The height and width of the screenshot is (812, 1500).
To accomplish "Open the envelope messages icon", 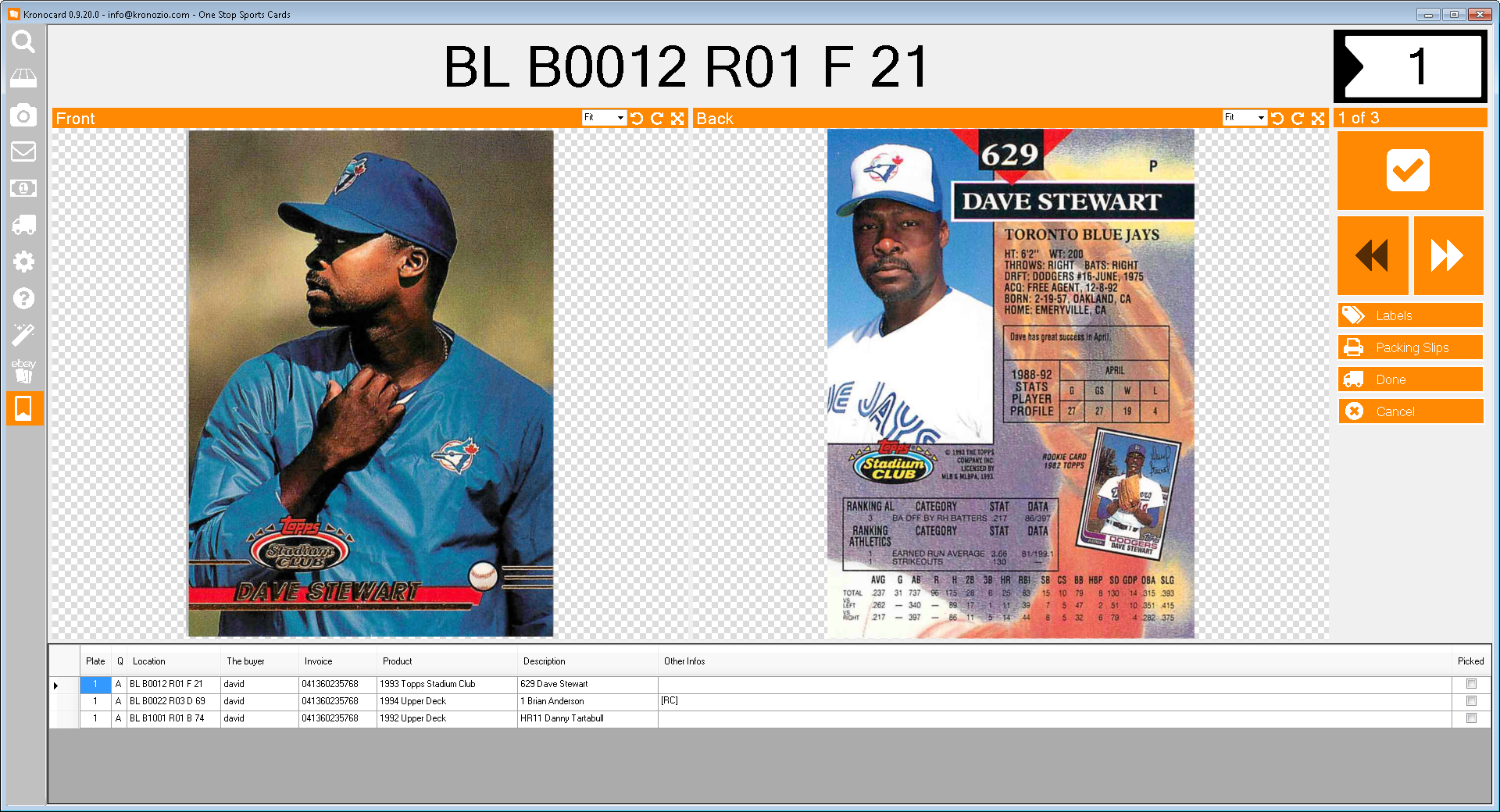I will click(x=23, y=151).
